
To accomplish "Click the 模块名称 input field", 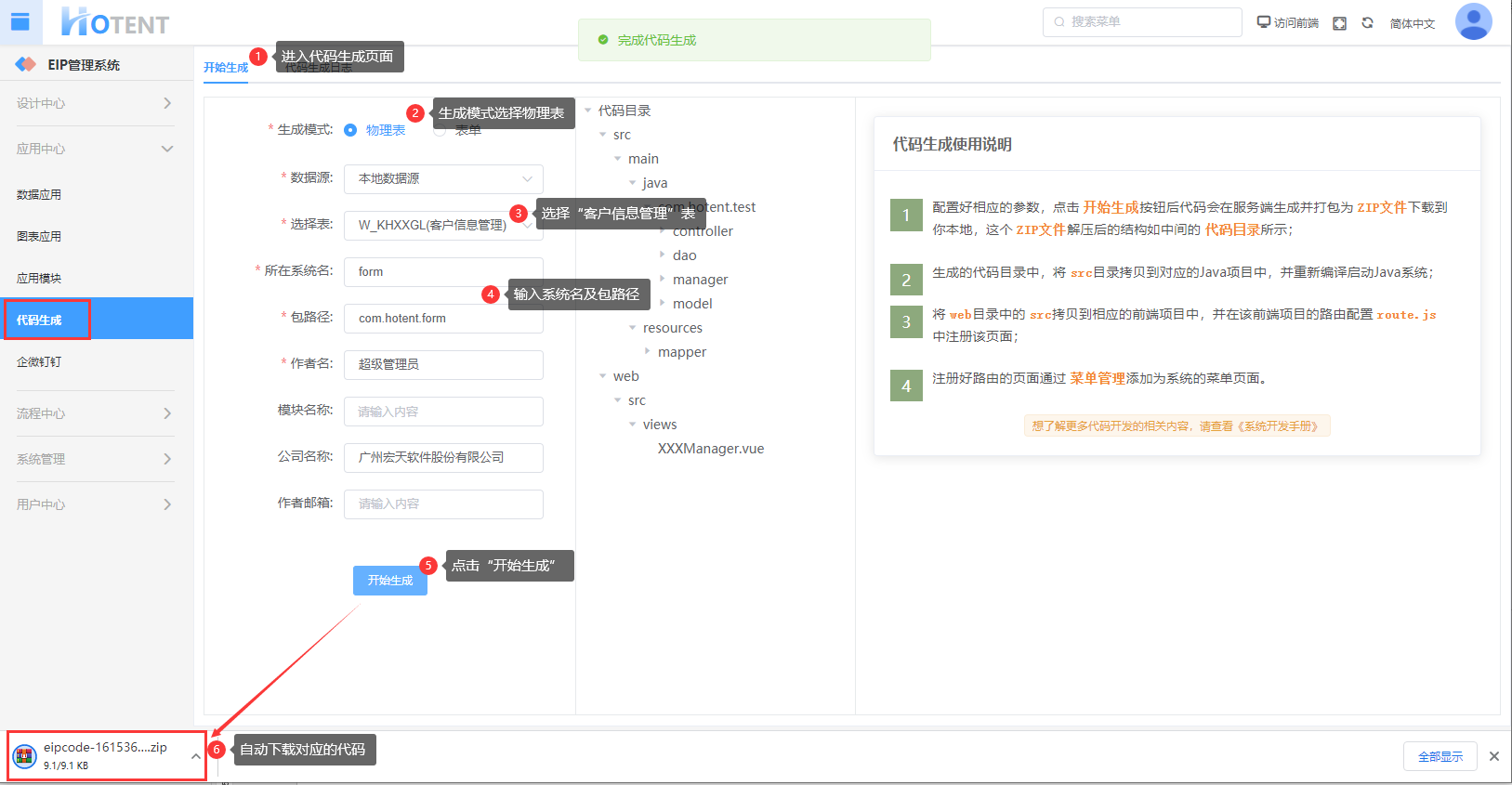I will coord(443,412).
